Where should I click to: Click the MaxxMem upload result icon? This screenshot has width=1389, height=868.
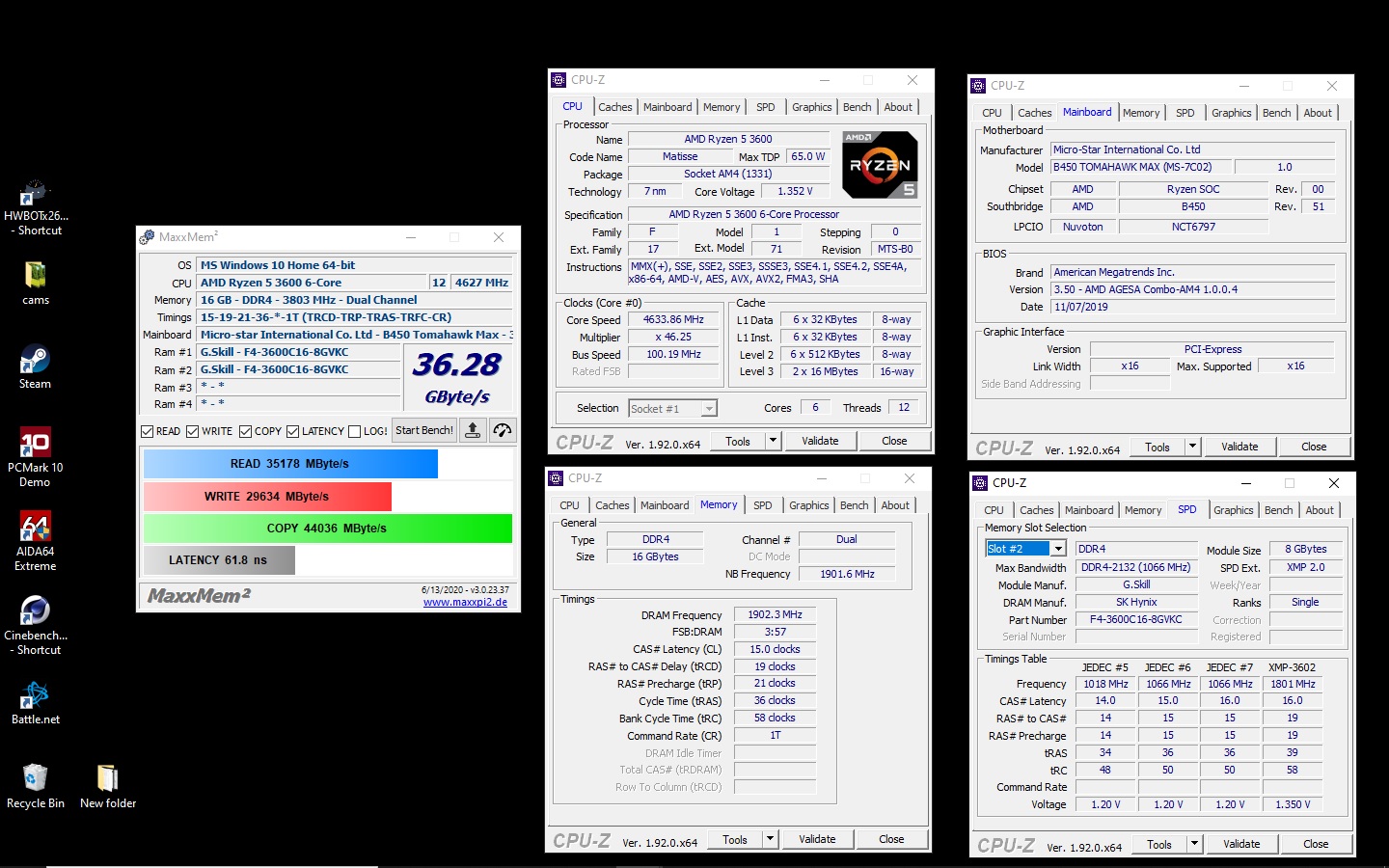473,431
